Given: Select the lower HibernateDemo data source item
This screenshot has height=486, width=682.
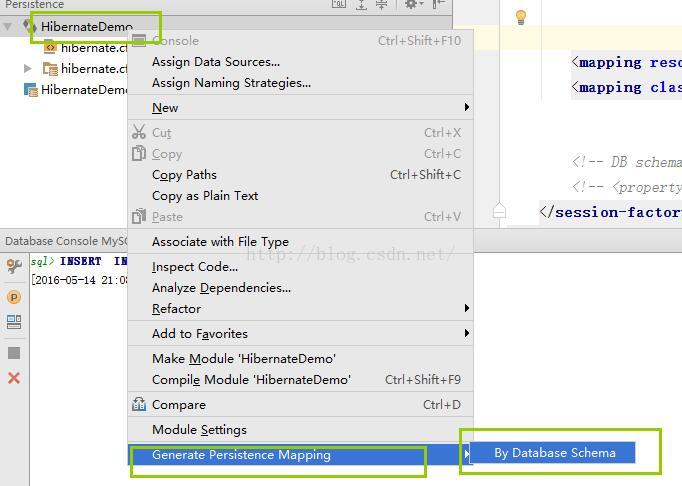Looking at the screenshot, I should (x=75, y=90).
